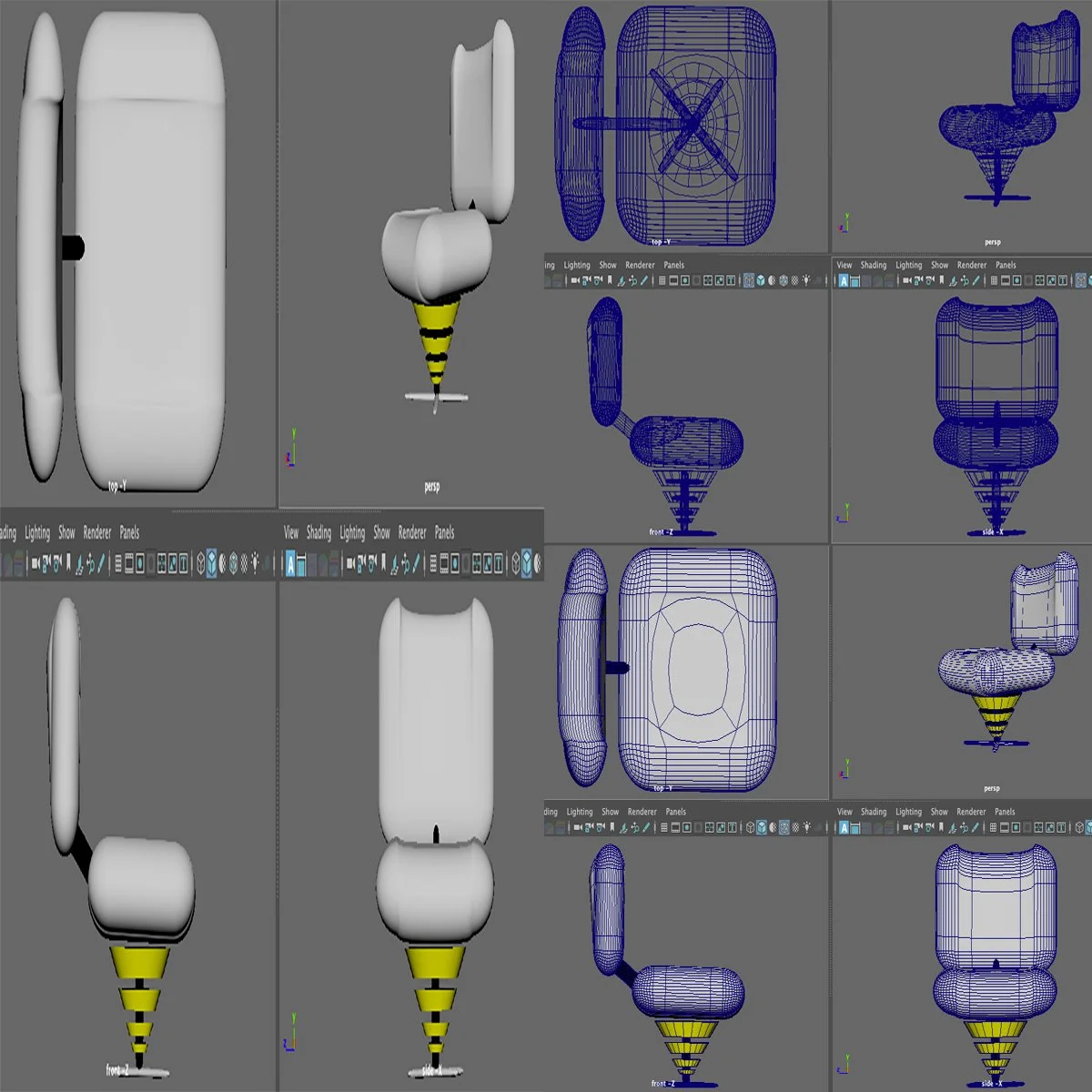Click Grease Pencil icon in blue wireframe side toolbar
This screenshot has height=1092, width=1092.
976,280
